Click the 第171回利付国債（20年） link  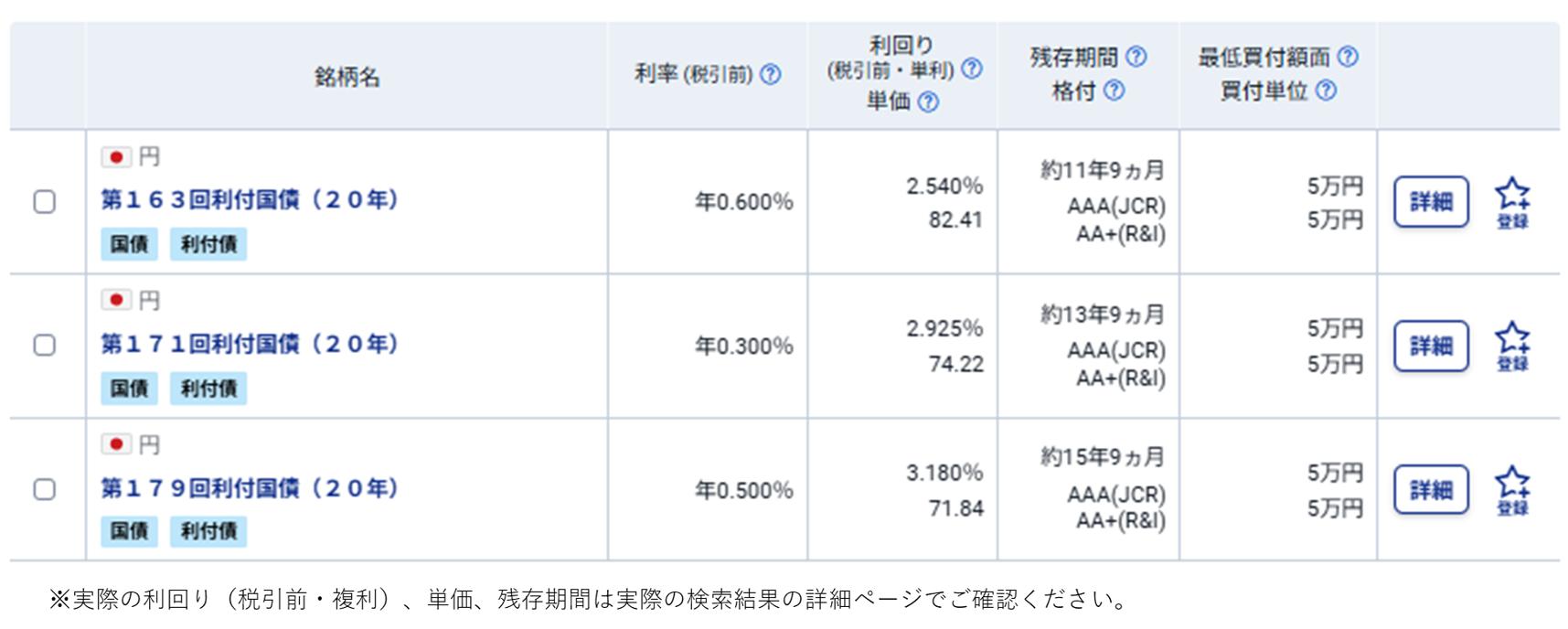click(250, 344)
